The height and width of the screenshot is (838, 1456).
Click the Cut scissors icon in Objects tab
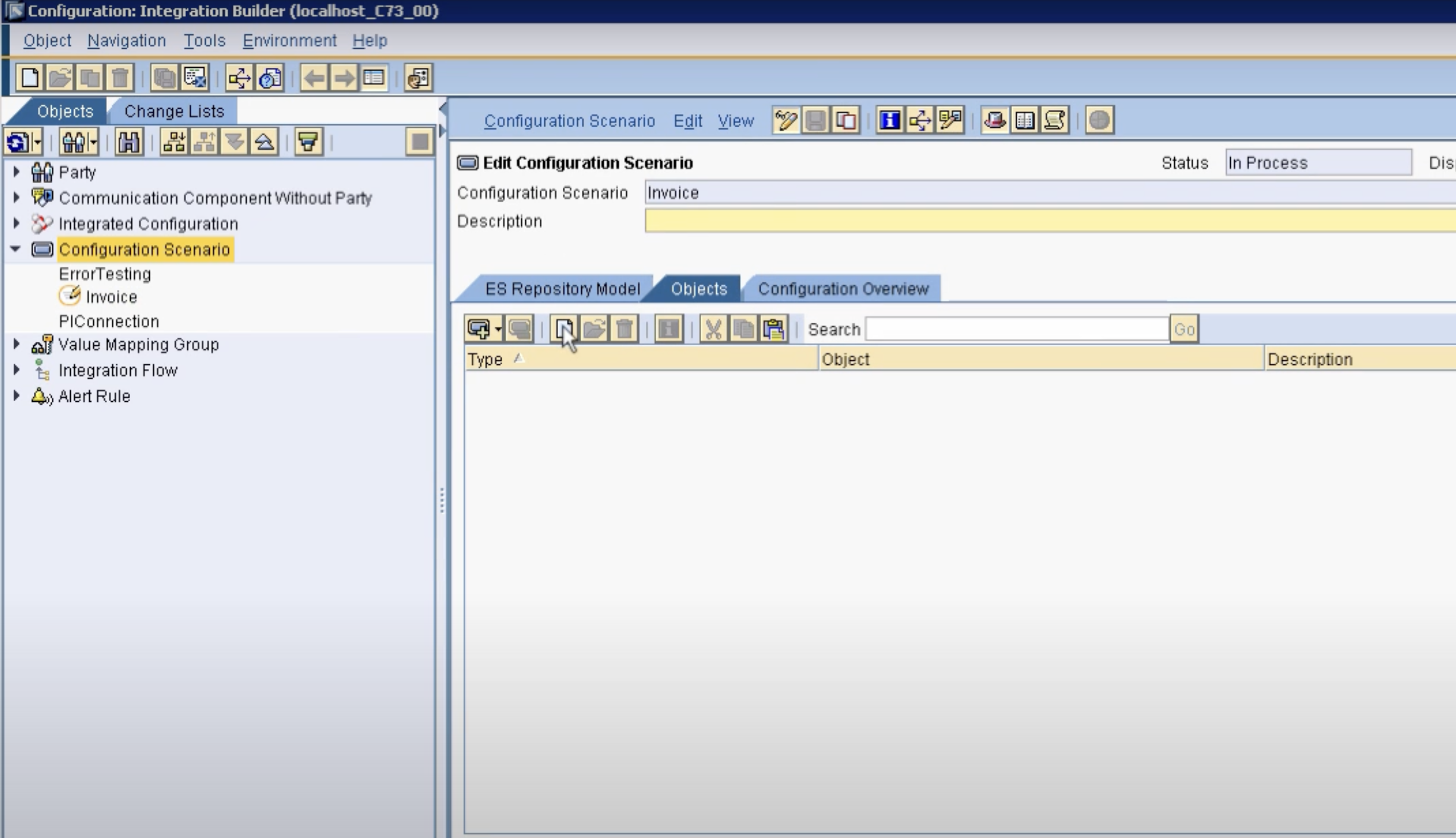(713, 329)
